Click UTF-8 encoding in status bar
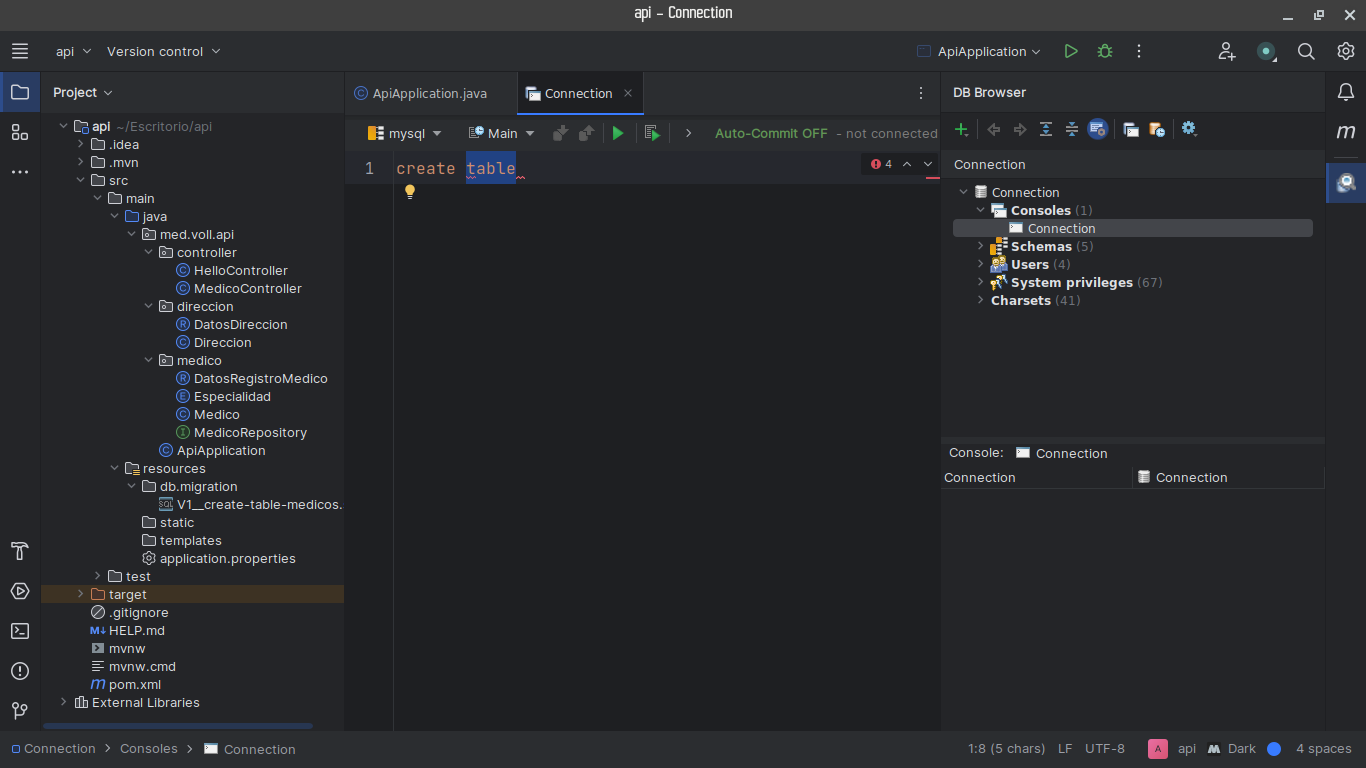Screen dimensions: 1366x768 pos(1105,748)
